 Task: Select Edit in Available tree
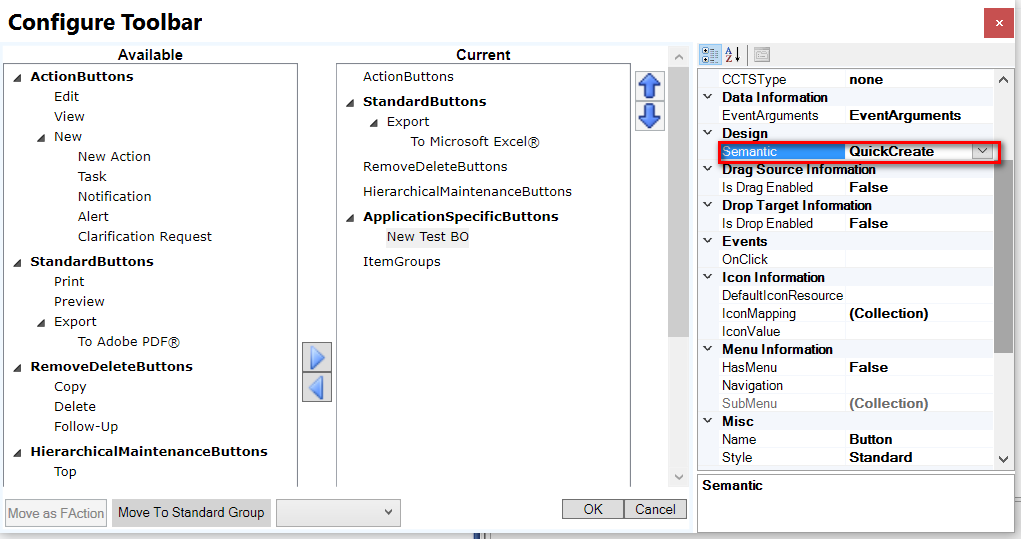pos(66,96)
